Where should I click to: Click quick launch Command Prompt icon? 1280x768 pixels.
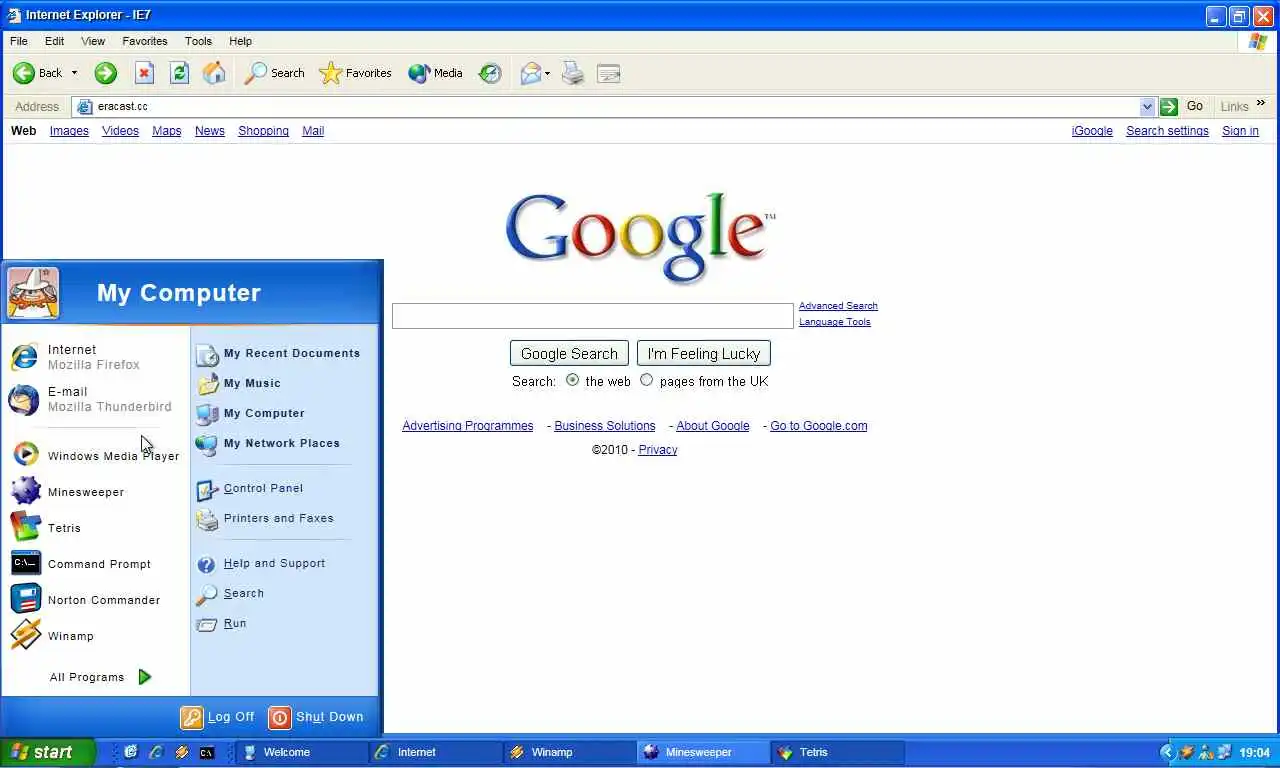tap(207, 752)
